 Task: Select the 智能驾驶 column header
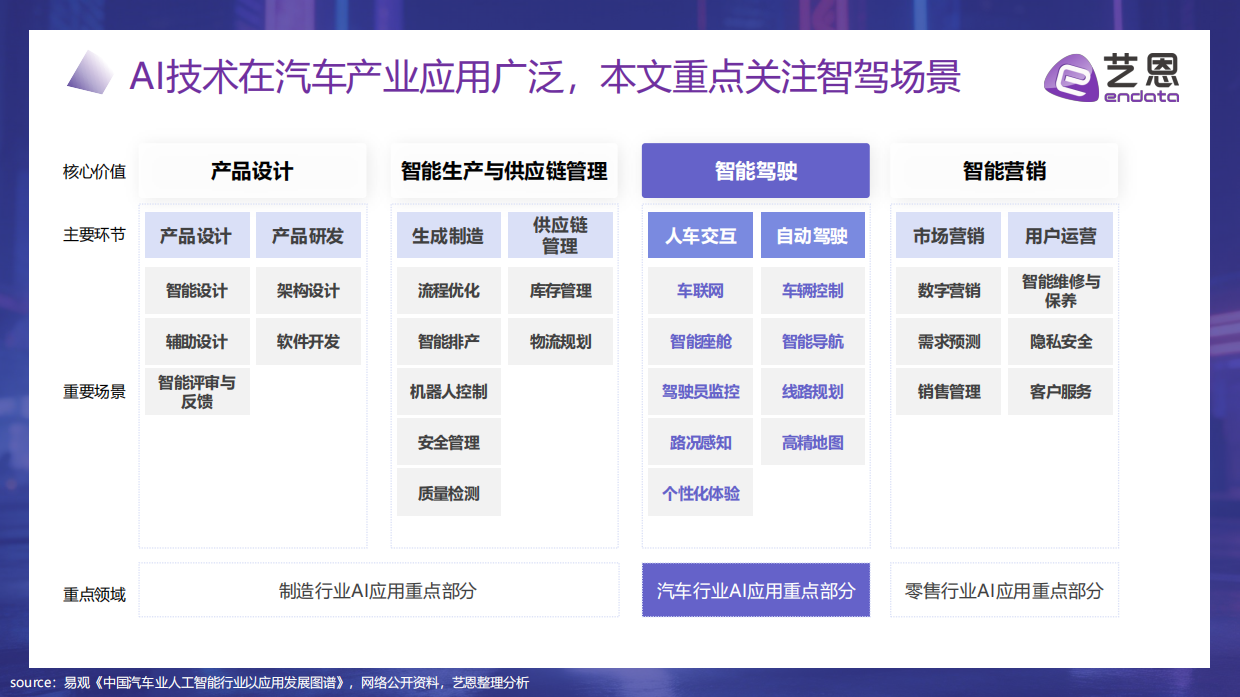755,170
